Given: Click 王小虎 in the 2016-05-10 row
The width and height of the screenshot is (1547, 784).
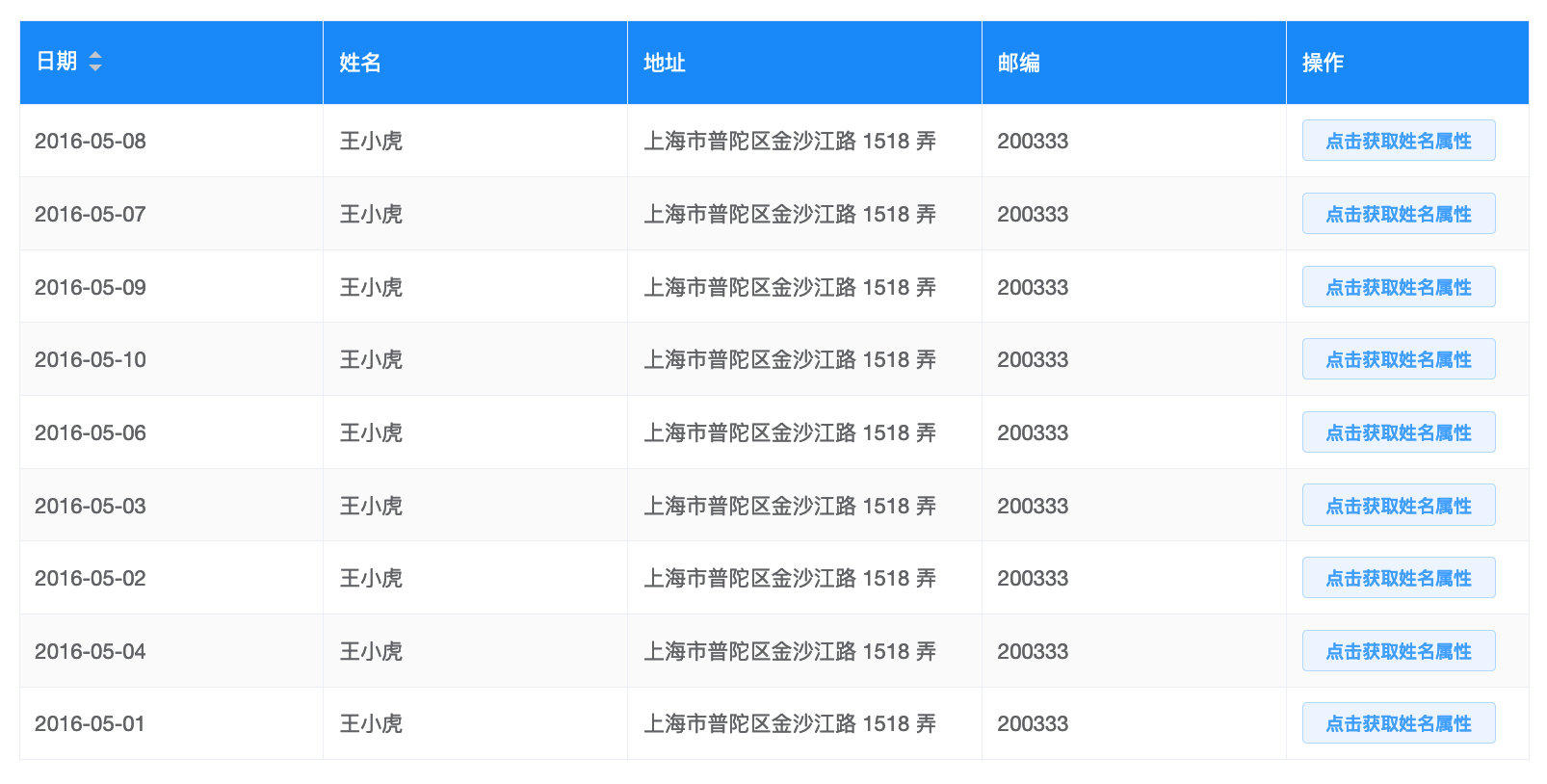Looking at the screenshot, I should coord(371,359).
